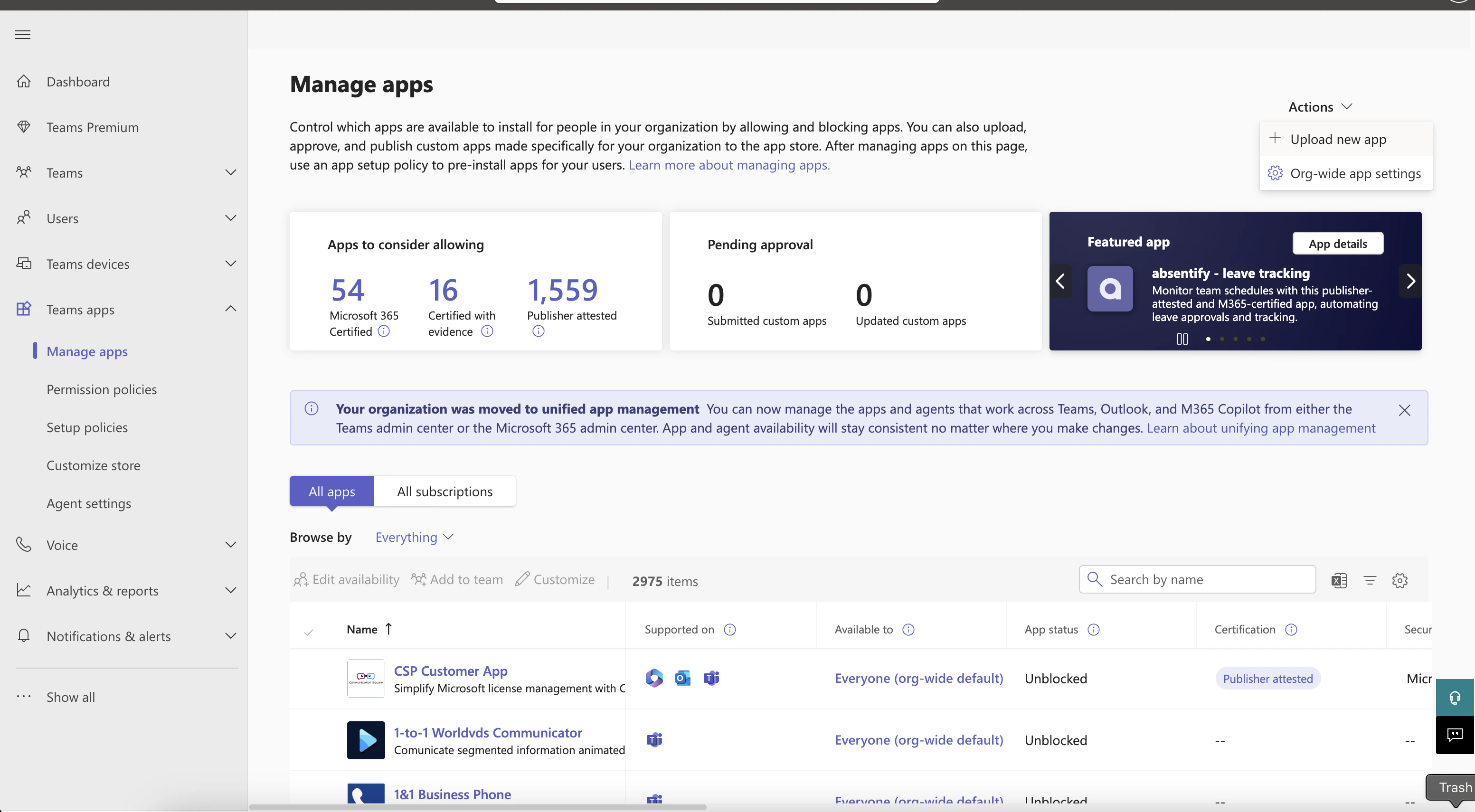Click the Show all ellipsis icon

click(23, 696)
